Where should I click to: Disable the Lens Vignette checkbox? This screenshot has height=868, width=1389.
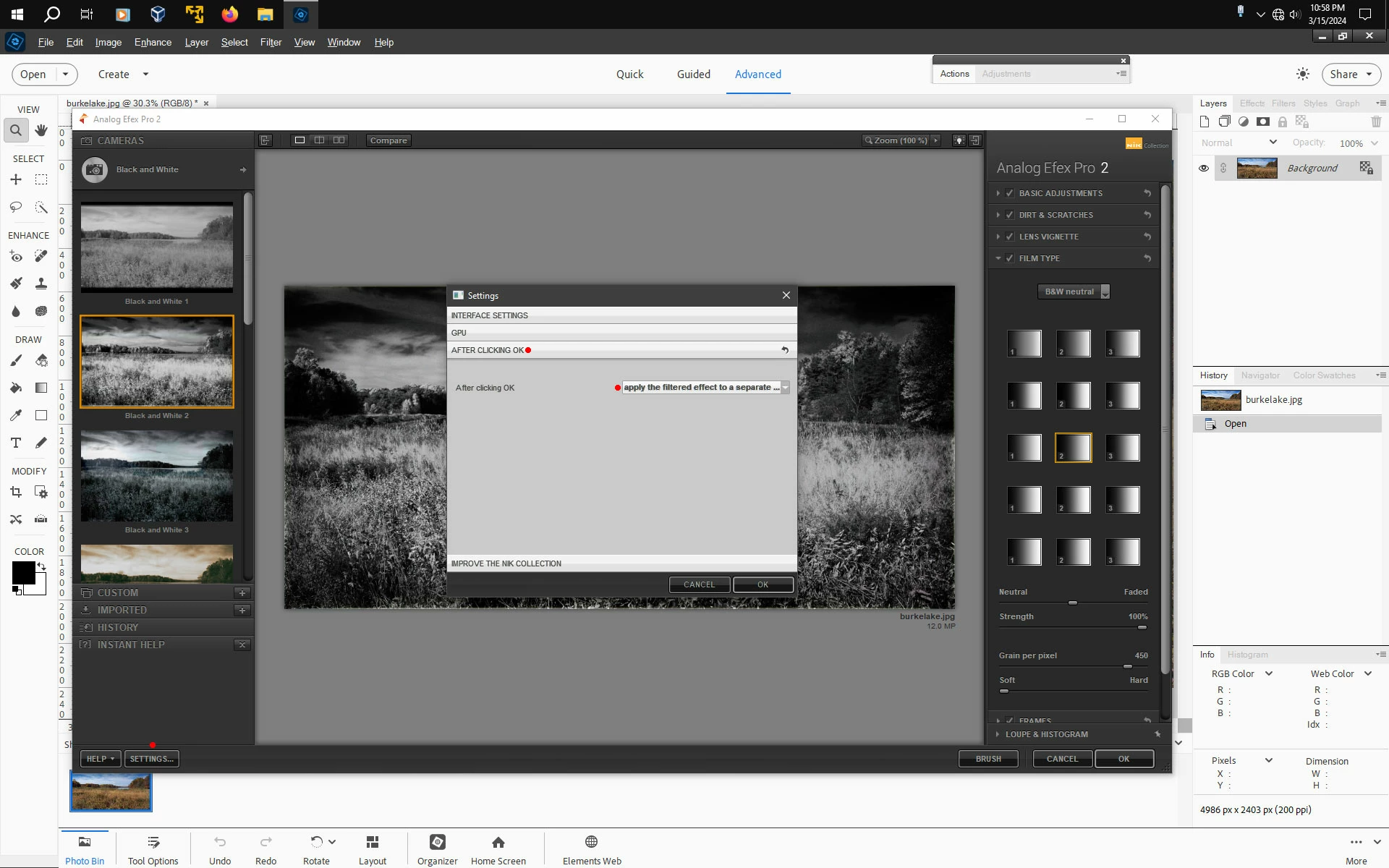pos(1010,237)
